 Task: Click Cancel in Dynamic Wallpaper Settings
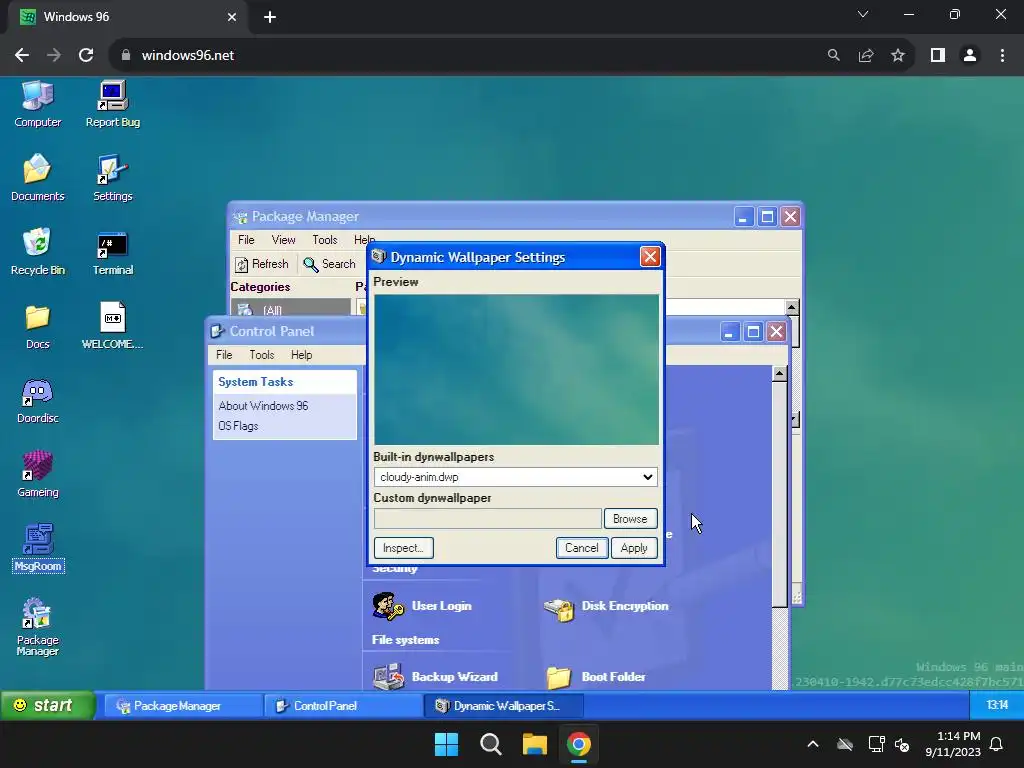[x=582, y=548]
